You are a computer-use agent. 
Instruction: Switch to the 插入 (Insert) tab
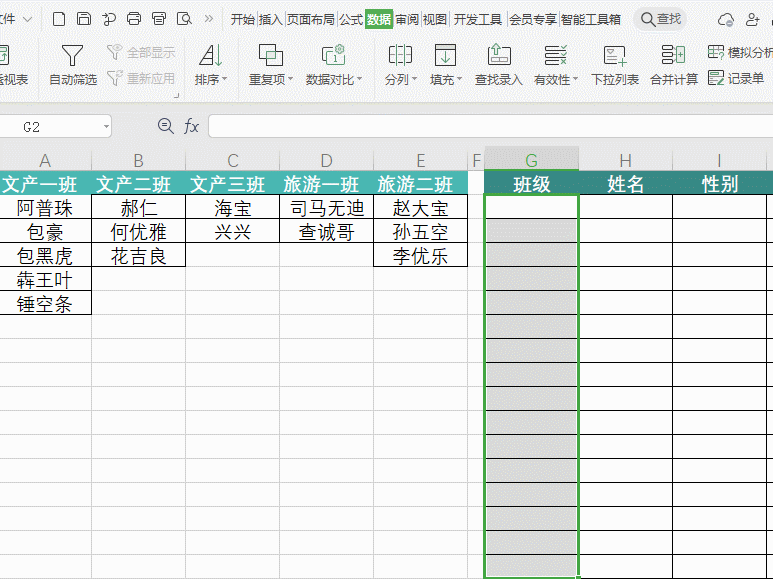point(271,19)
